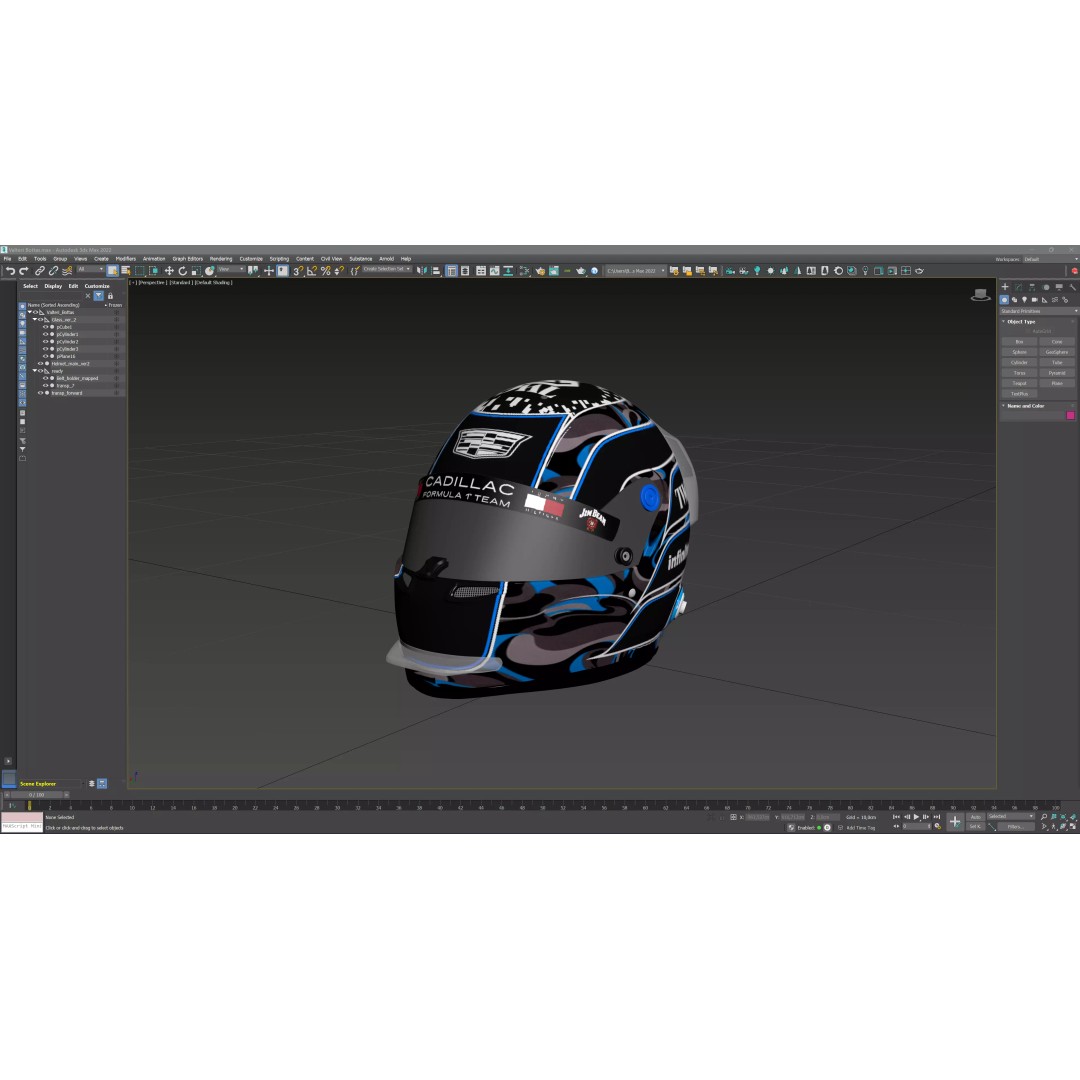The width and height of the screenshot is (1080, 1080).
Task: Toggle the 3D Snaps button
Action: click(x=298, y=271)
